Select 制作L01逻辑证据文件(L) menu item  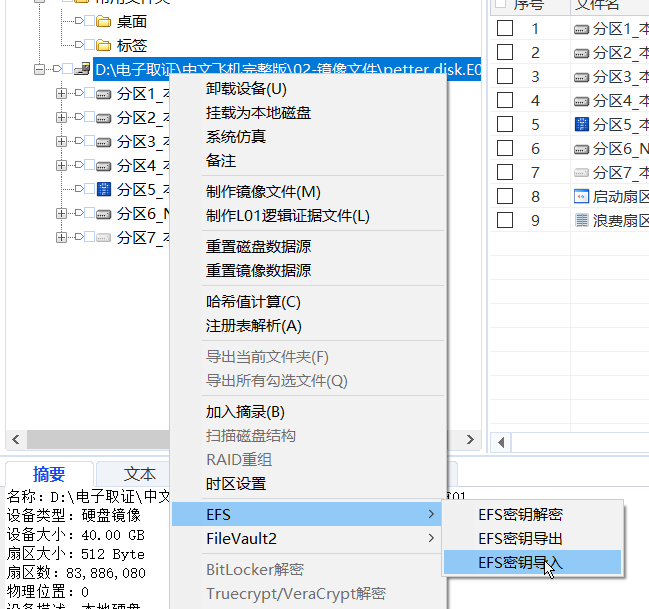[x=309, y=216]
